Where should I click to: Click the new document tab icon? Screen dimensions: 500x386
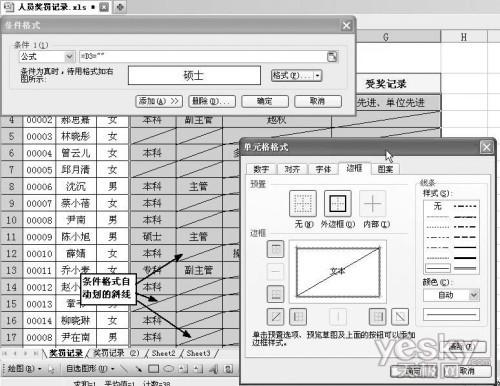click(120, 7)
